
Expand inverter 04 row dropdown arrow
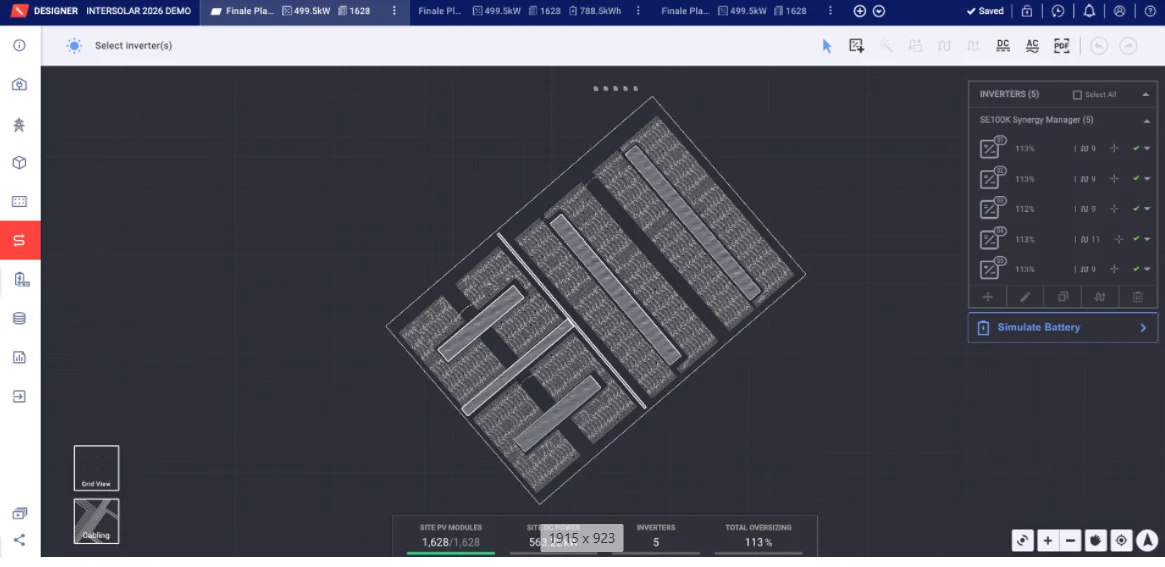point(1147,239)
